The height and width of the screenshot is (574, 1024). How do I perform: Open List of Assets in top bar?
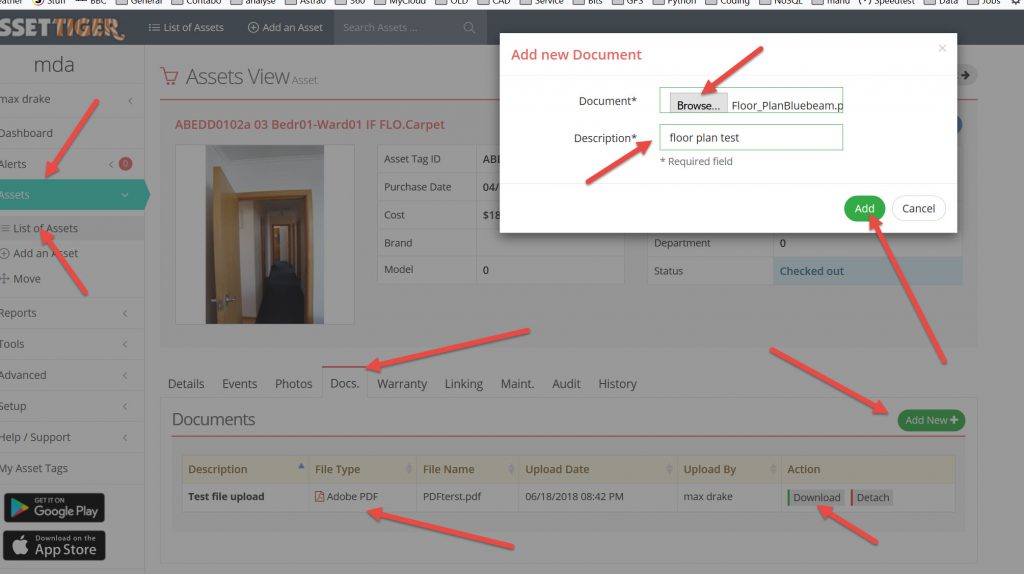tap(186, 28)
